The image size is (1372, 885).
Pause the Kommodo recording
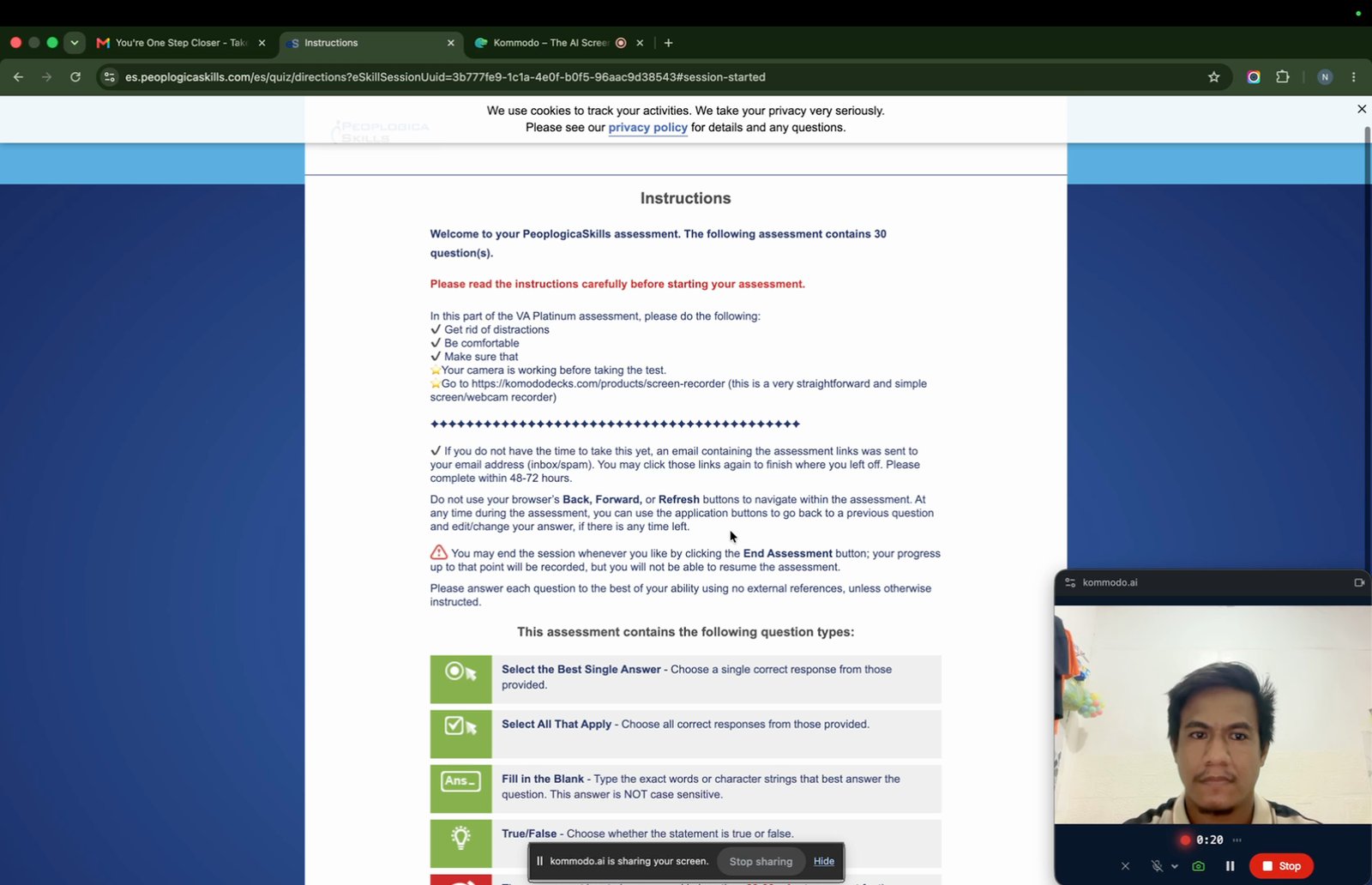pos(1230,866)
